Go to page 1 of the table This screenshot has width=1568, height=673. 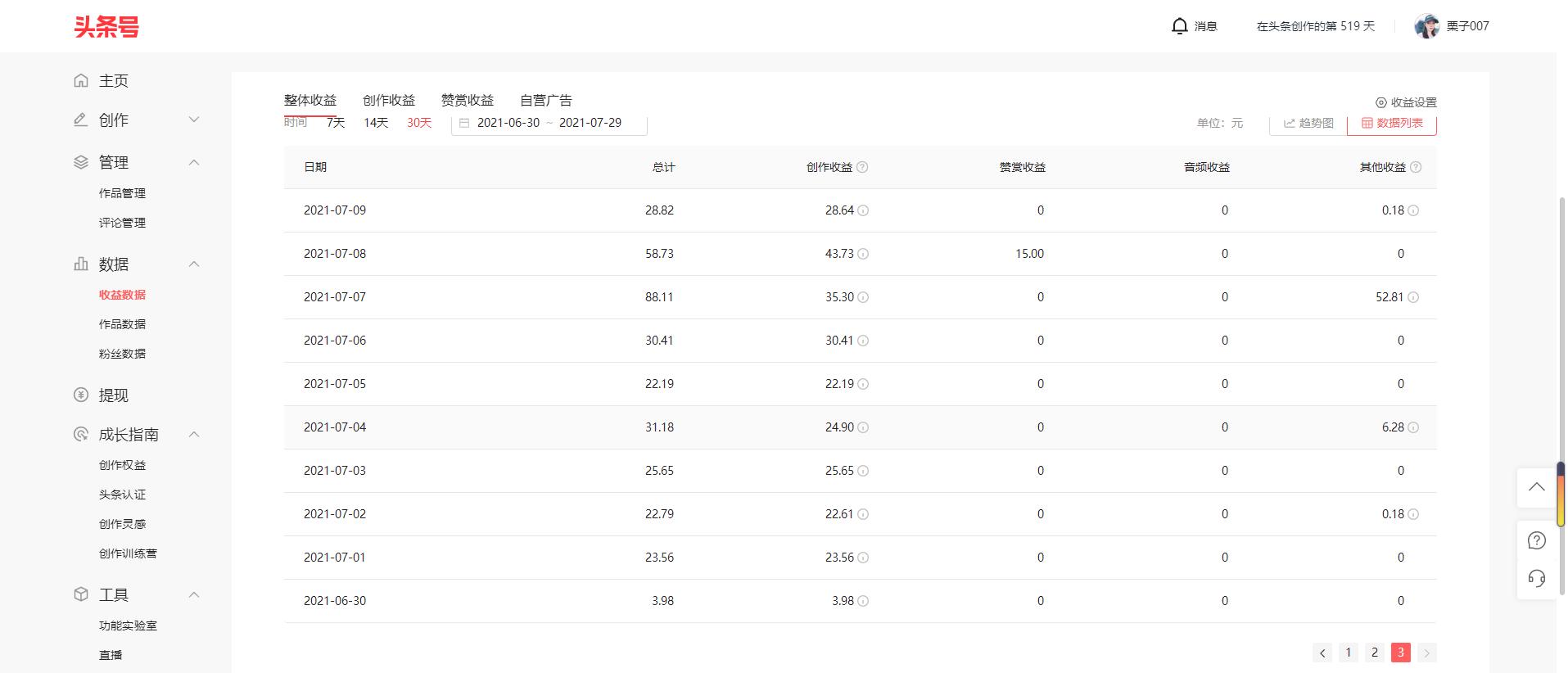(1349, 653)
